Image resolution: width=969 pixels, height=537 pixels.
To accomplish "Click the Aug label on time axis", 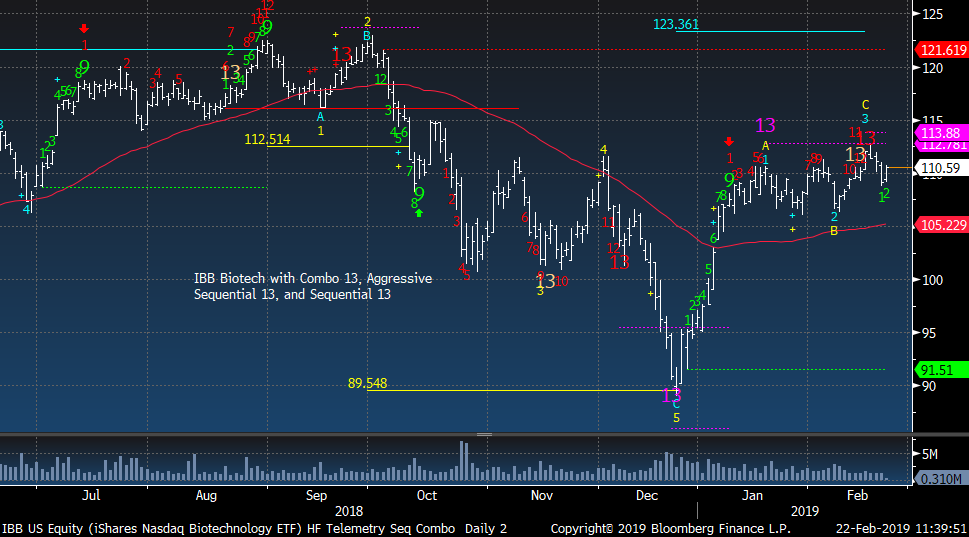I will [206, 496].
